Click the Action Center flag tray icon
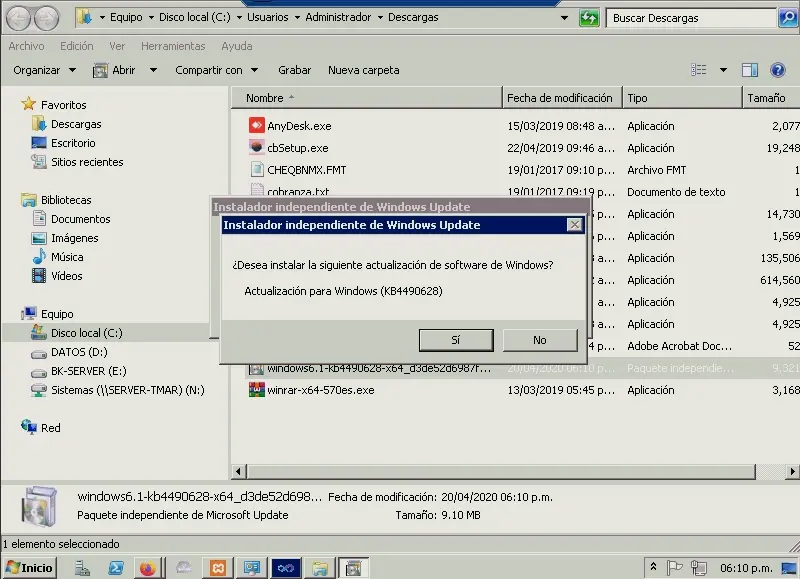This screenshot has width=800, height=579. [x=674, y=567]
